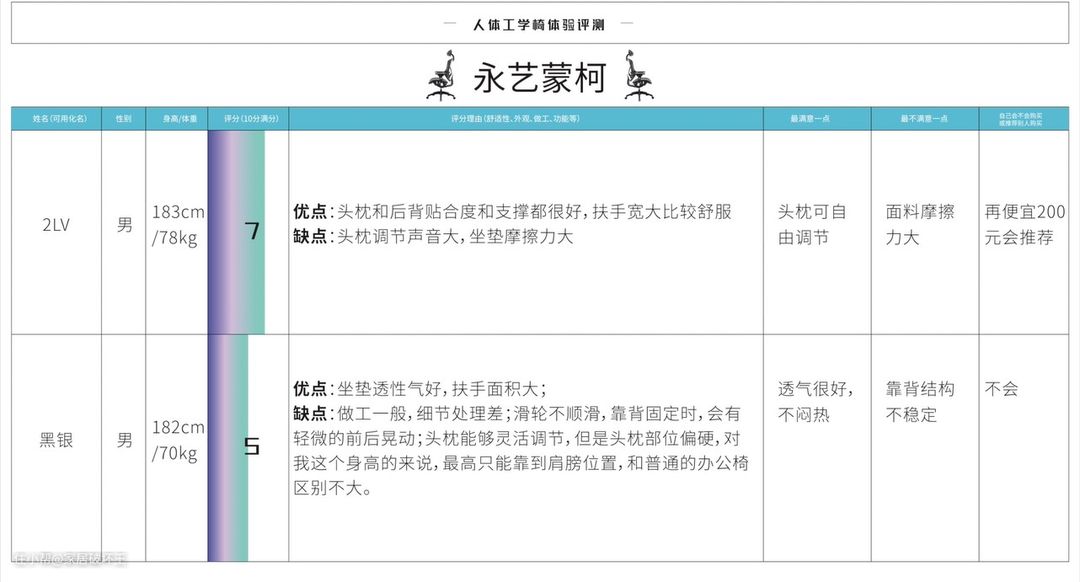
Task: Click the chair icon right of 永艺蒙柯
Action: click(638, 75)
